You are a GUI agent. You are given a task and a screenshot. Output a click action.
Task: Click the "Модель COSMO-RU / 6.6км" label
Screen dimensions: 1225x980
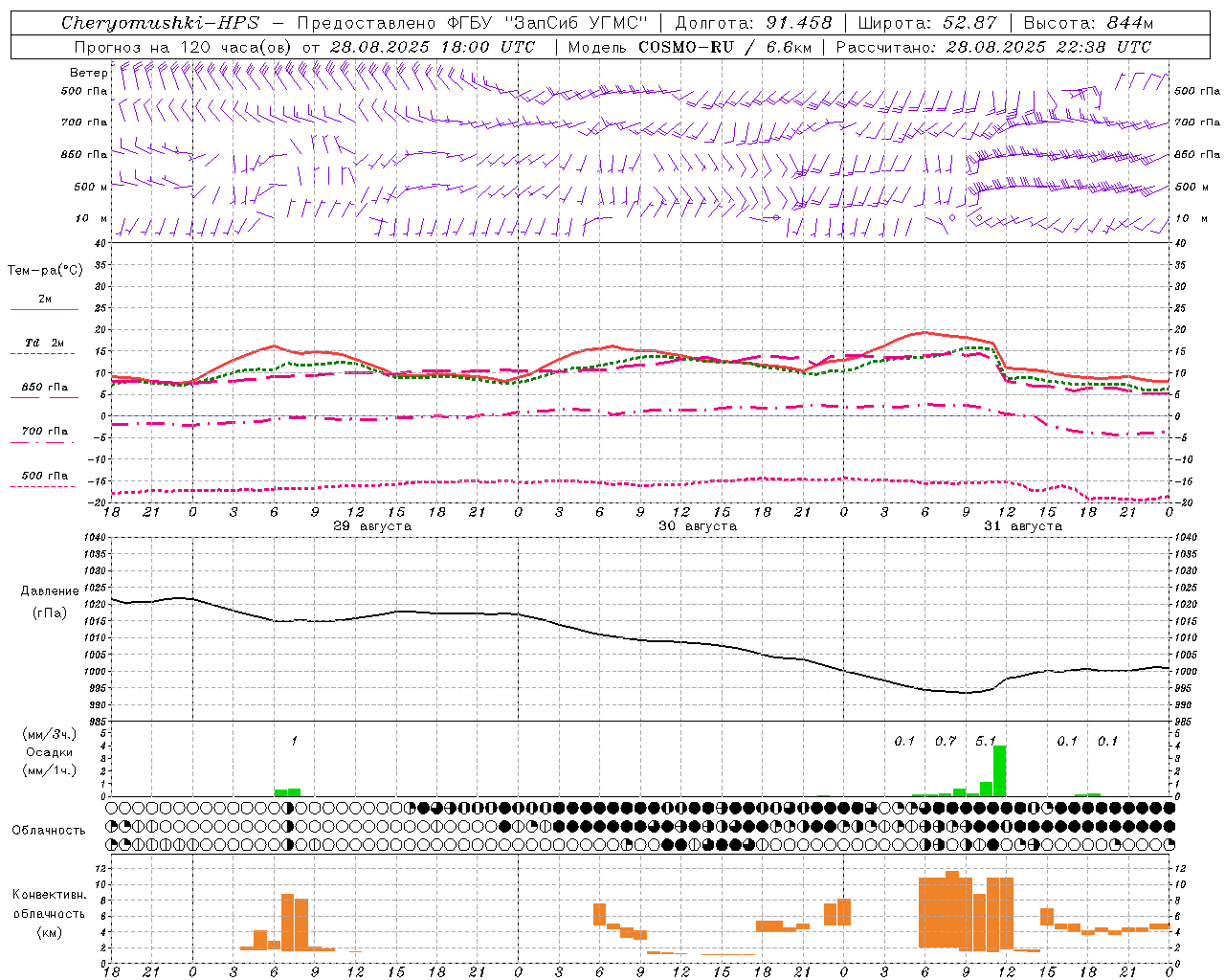click(x=689, y=47)
